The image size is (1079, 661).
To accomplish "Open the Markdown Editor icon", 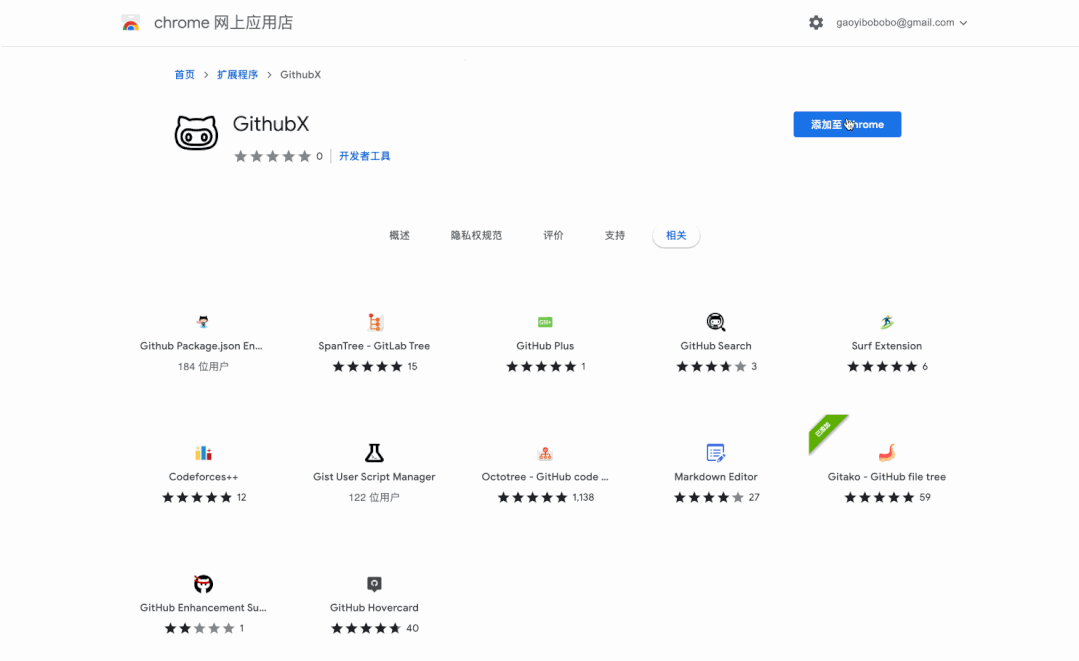I will click(x=716, y=453).
